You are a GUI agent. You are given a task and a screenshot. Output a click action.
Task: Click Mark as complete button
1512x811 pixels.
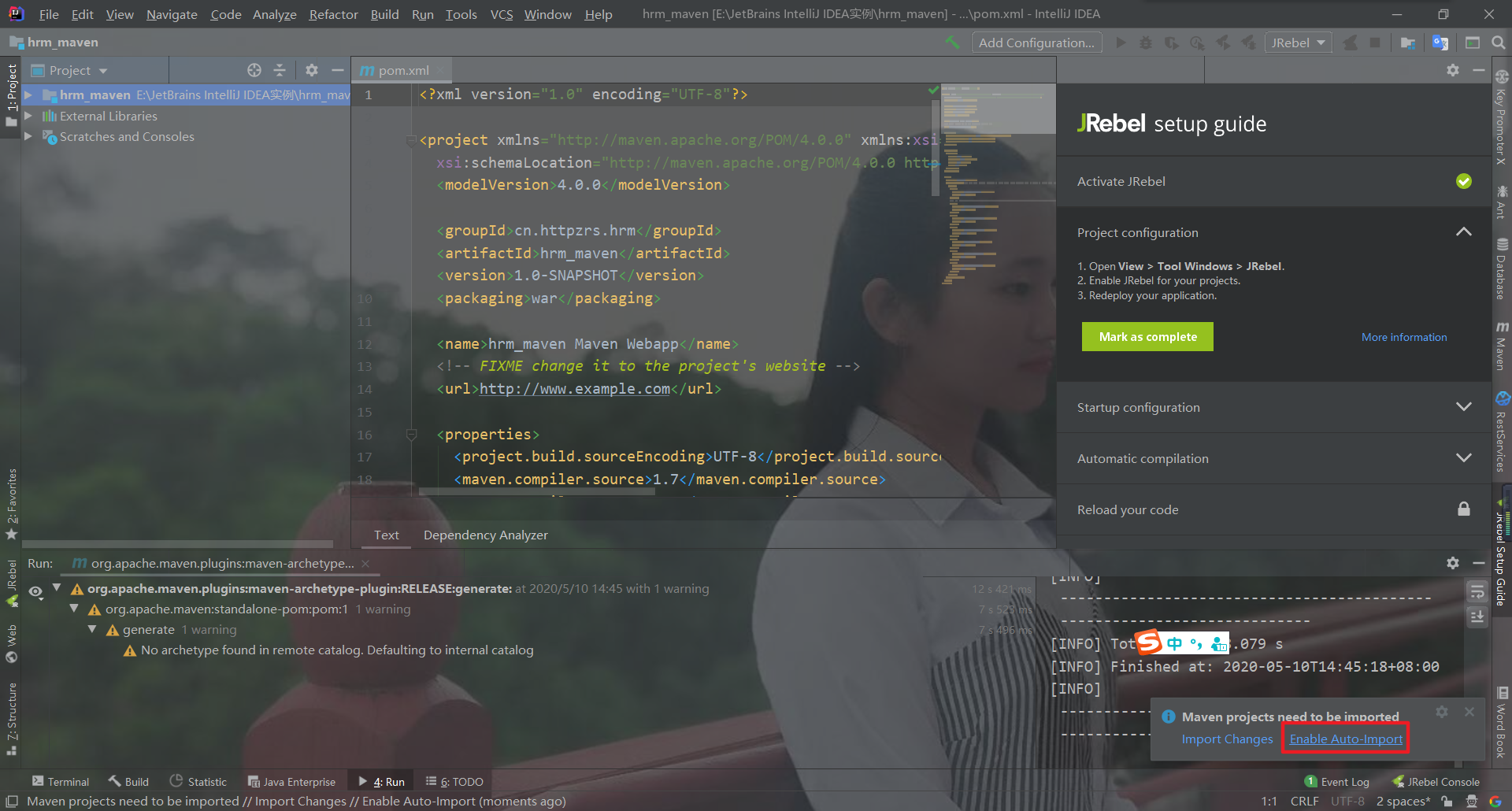click(x=1147, y=337)
